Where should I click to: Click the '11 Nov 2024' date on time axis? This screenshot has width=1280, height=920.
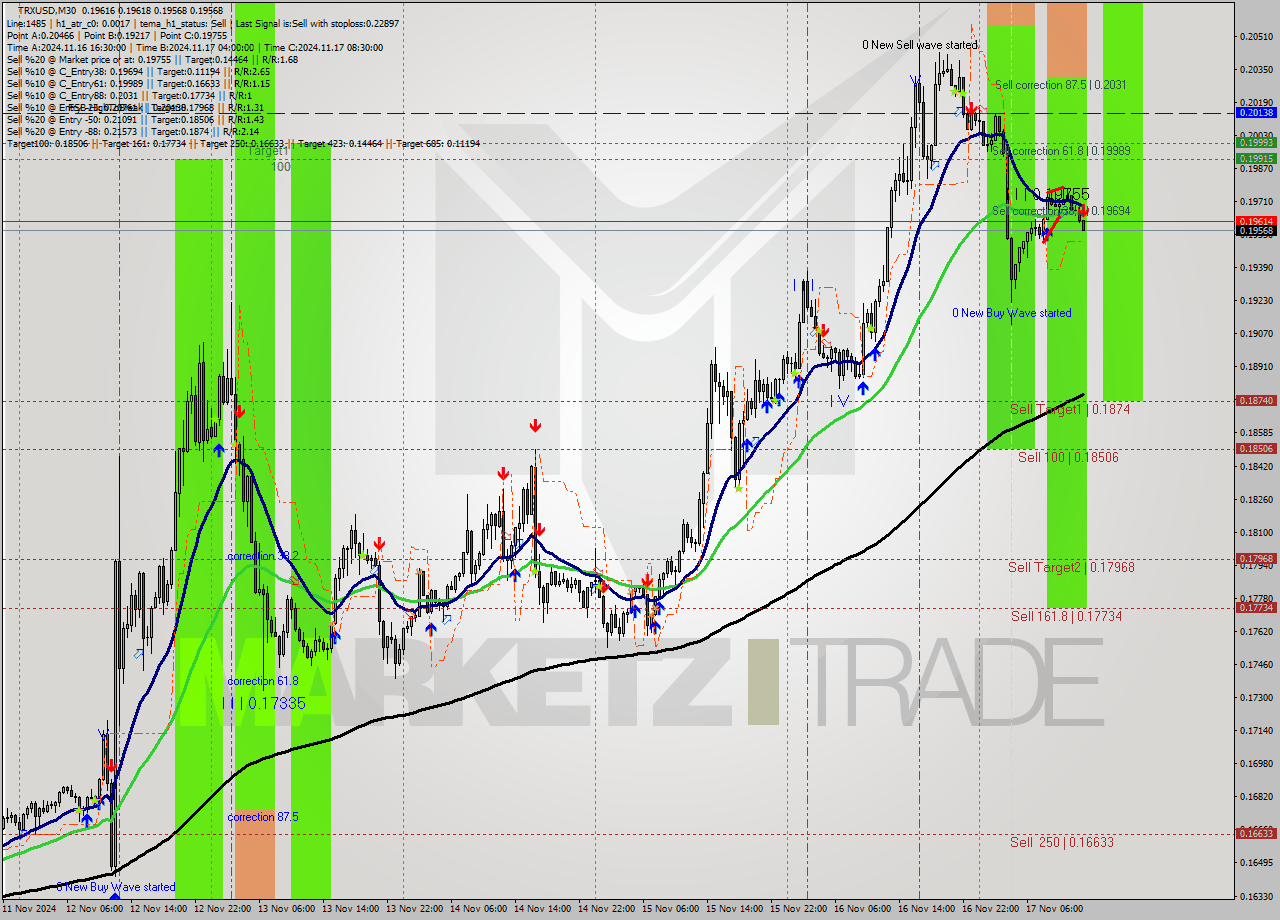(31, 910)
